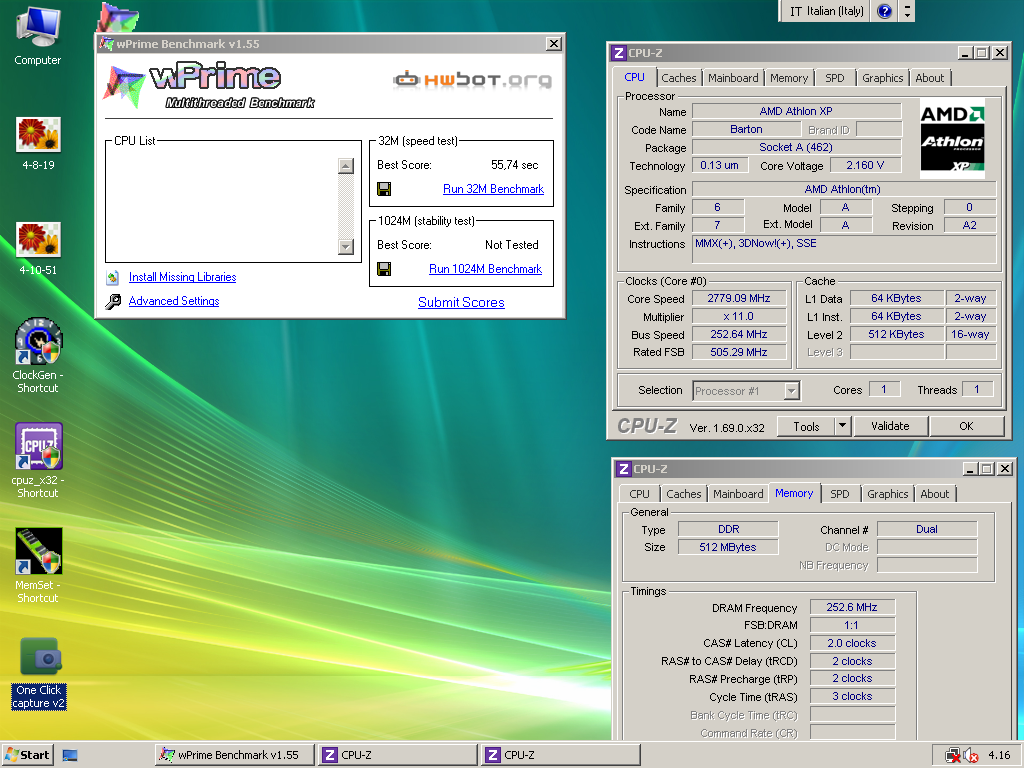Open Graphics tab in lower CPU-Z
Image resolution: width=1024 pixels, height=768 pixels.
tap(888, 494)
